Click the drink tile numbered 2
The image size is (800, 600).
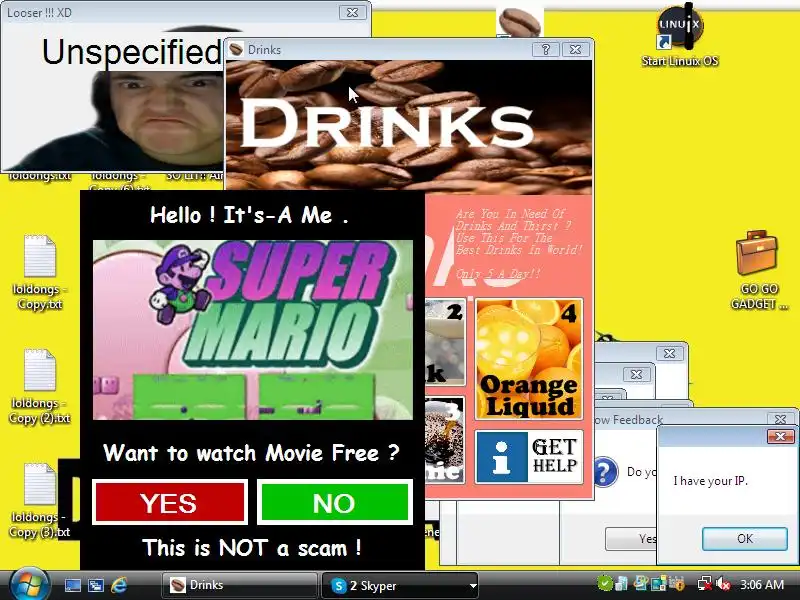click(444, 342)
